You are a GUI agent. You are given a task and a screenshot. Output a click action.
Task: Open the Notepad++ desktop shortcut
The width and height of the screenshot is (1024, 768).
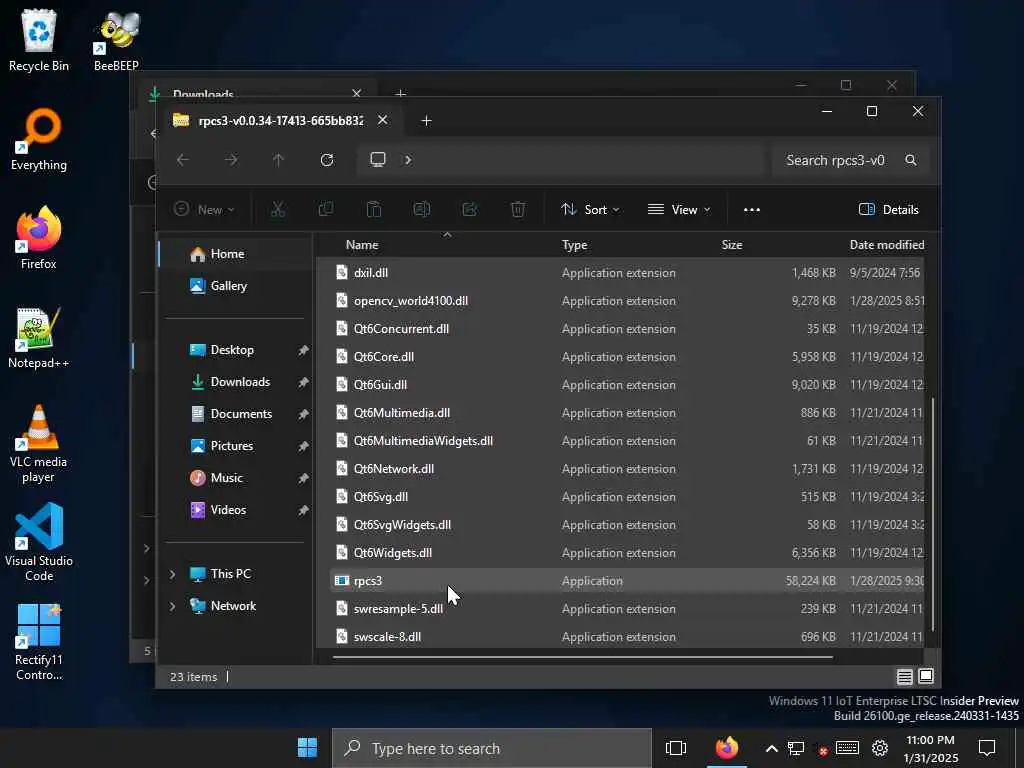click(39, 338)
